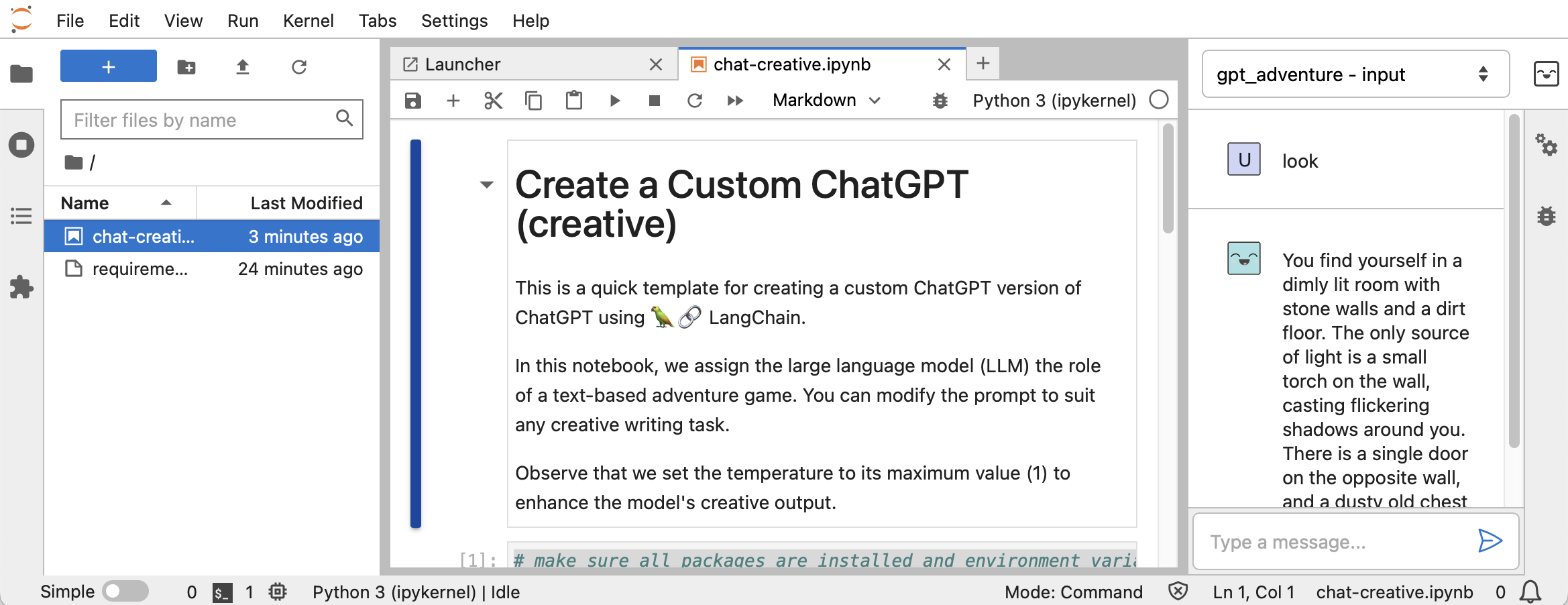Click the Filter files by name field
This screenshot has height=605, width=1568.
tap(201, 120)
